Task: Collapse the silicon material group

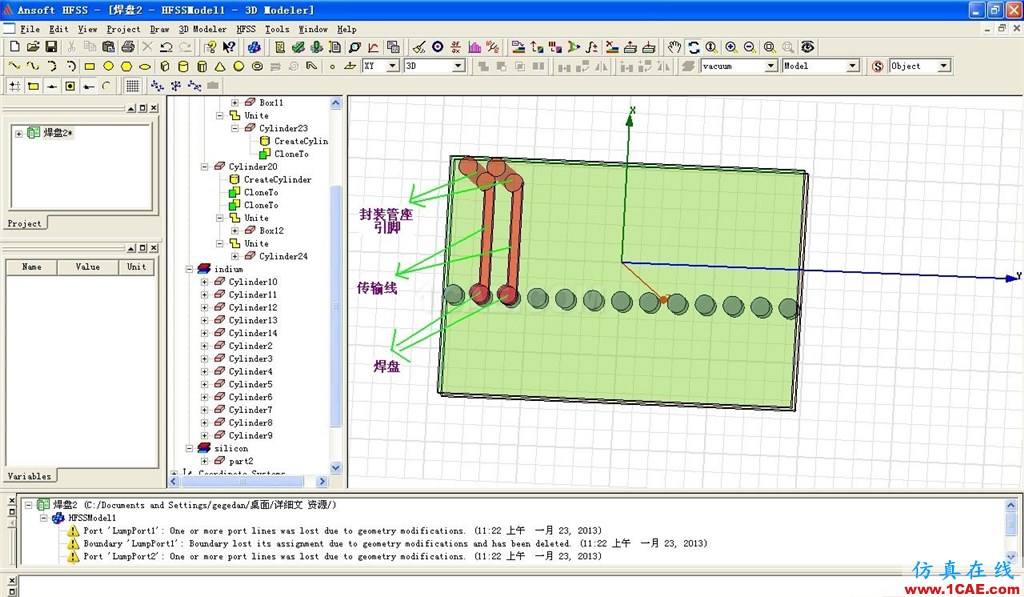Action: click(189, 448)
